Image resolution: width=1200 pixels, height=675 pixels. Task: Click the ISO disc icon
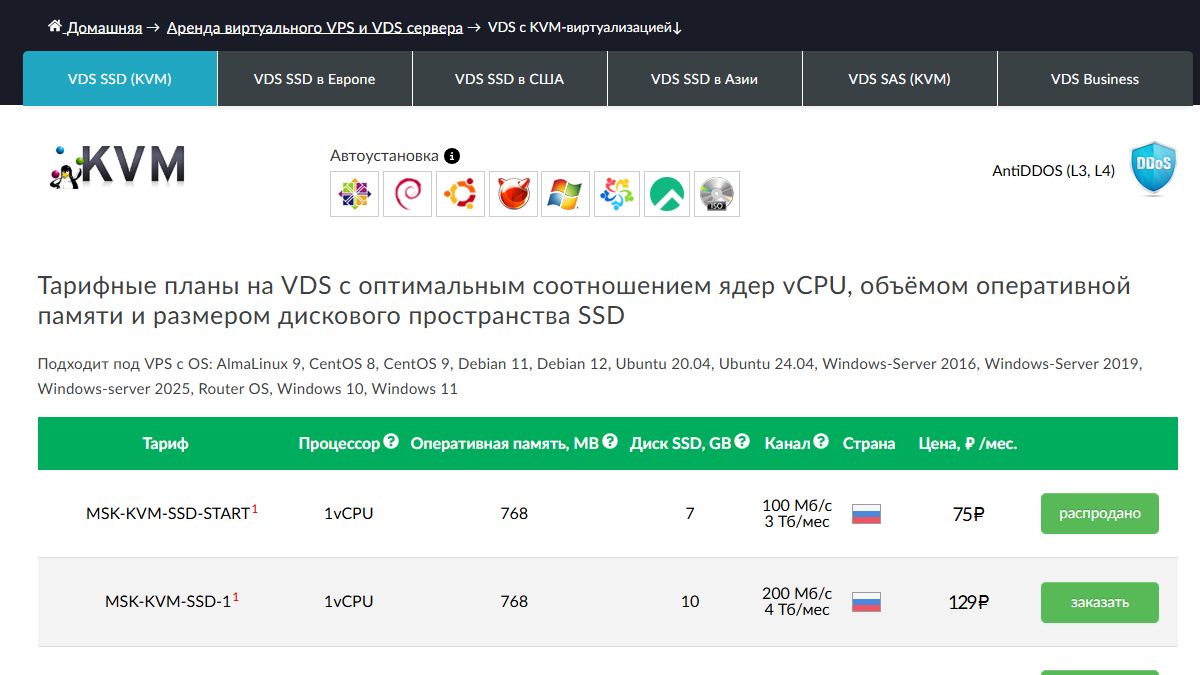pos(717,194)
